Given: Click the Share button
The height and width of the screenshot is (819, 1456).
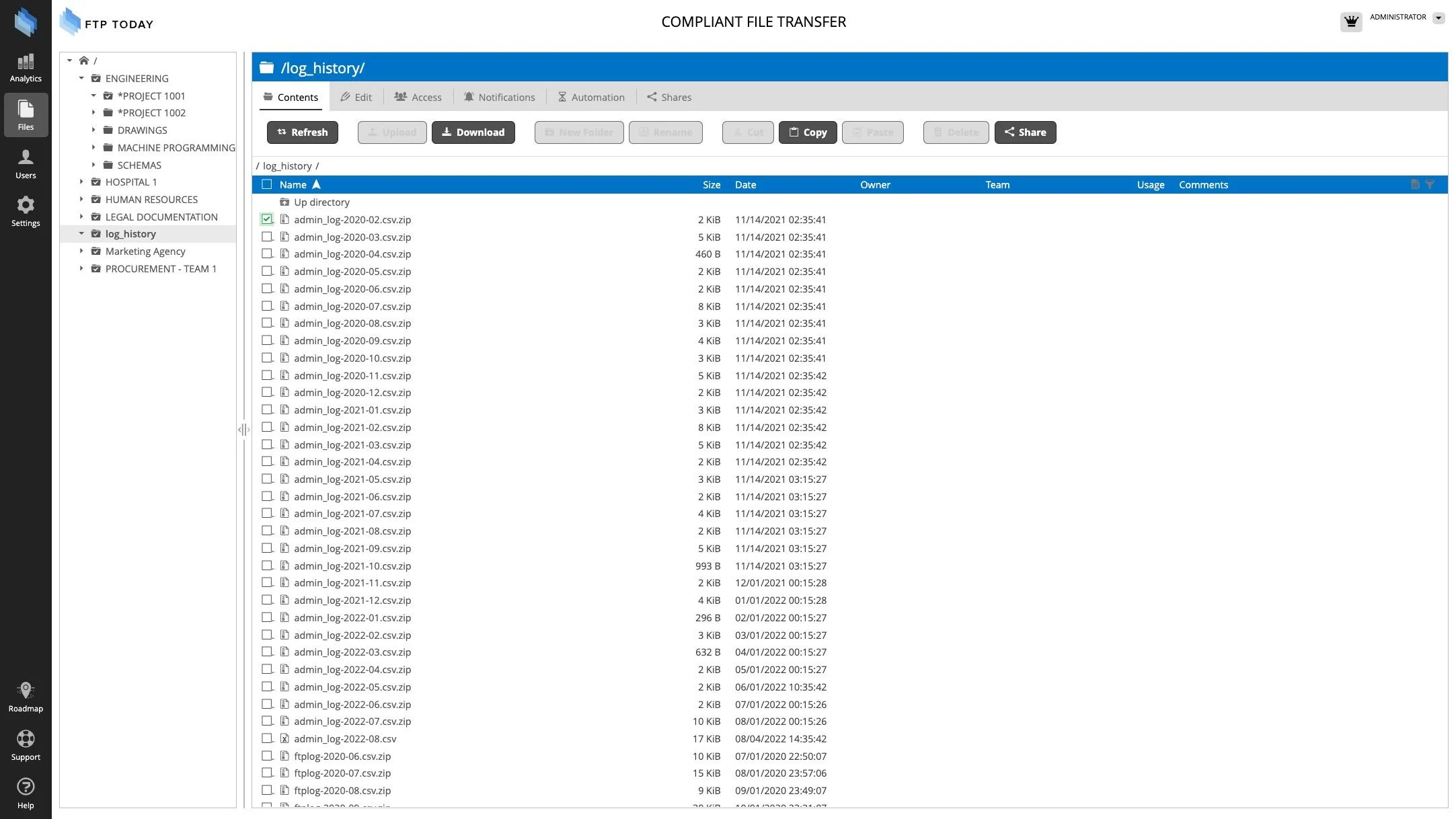Looking at the screenshot, I should [x=1025, y=132].
